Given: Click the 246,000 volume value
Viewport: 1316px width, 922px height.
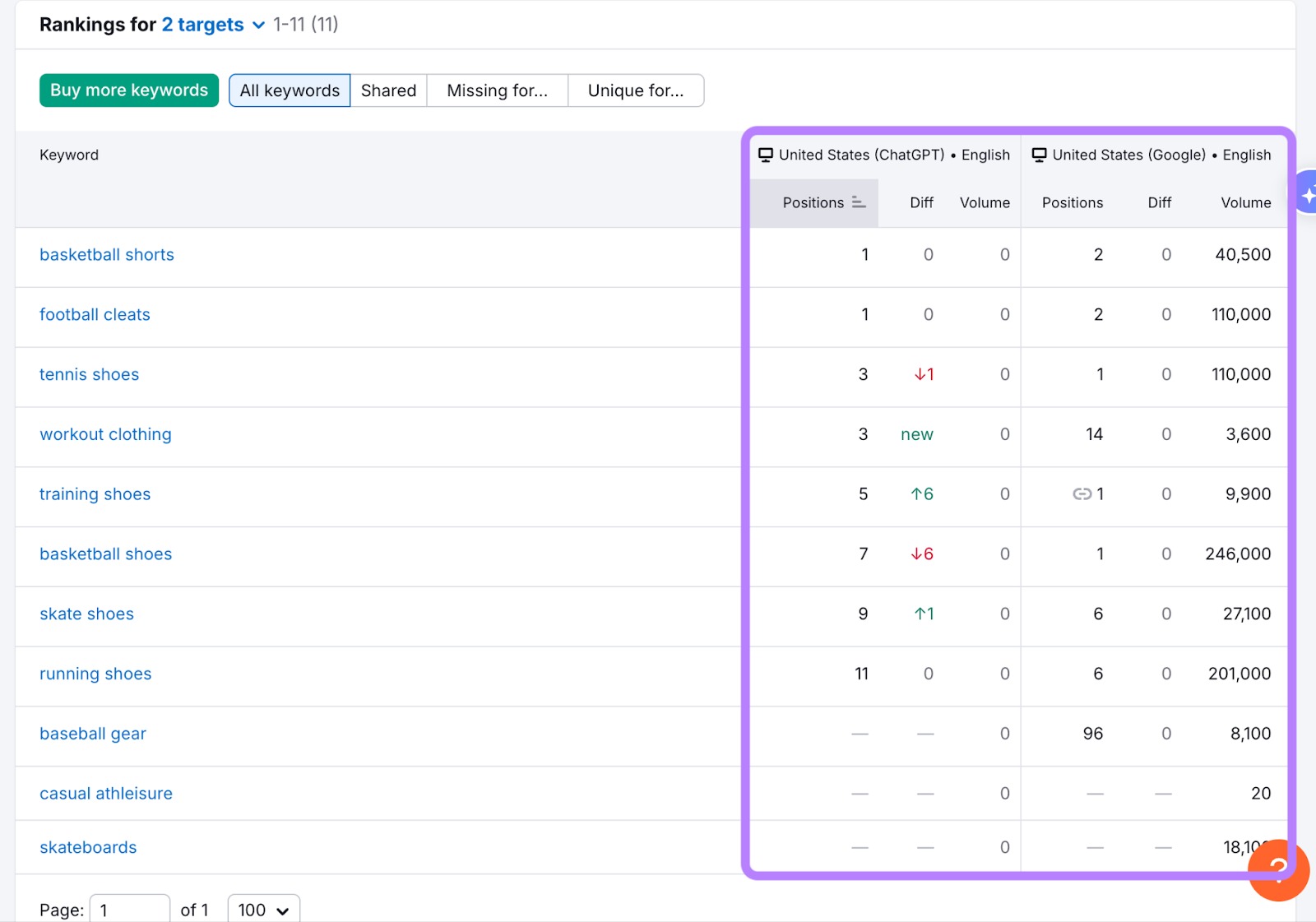Looking at the screenshot, I should coord(1238,554).
